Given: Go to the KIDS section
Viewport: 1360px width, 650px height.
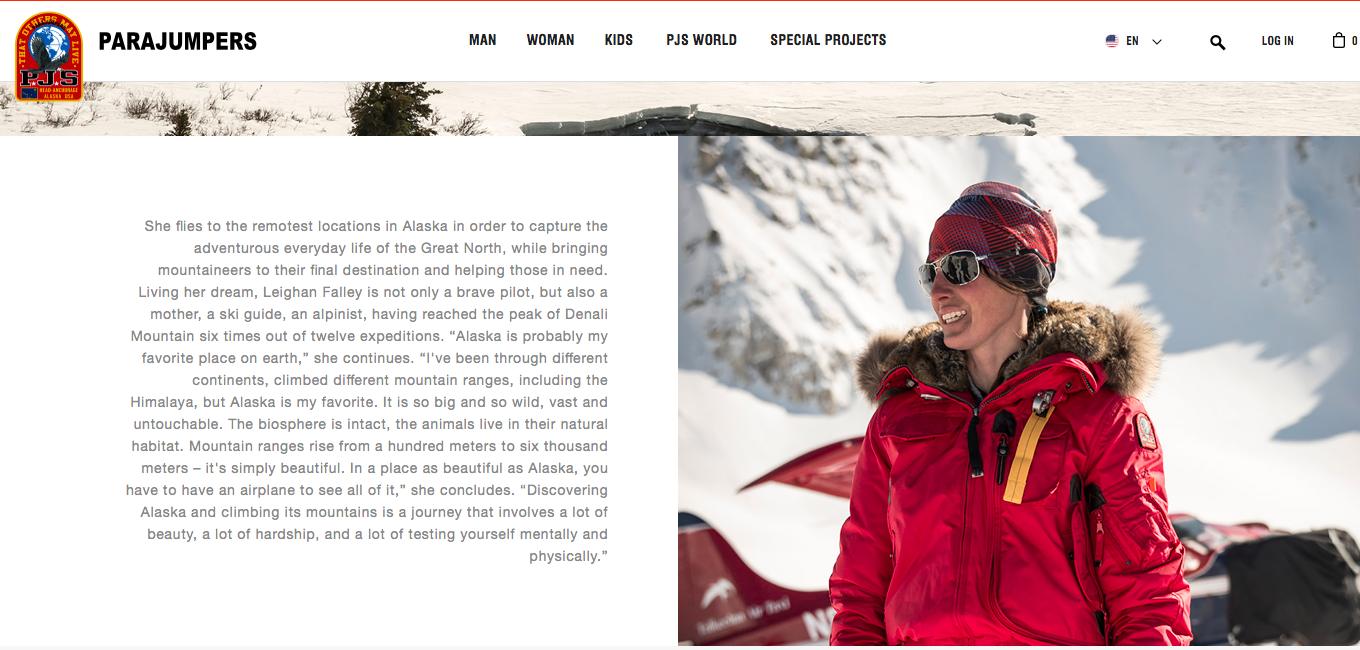Looking at the screenshot, I should 619,40.
